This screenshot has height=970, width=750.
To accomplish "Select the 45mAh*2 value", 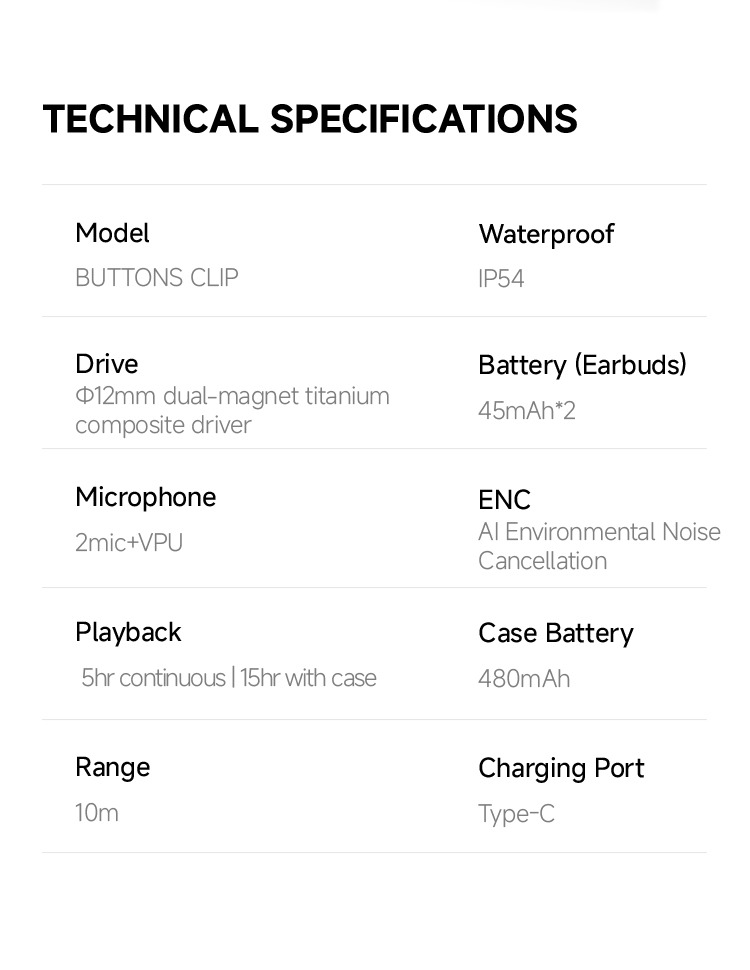I will pos(527,411).
